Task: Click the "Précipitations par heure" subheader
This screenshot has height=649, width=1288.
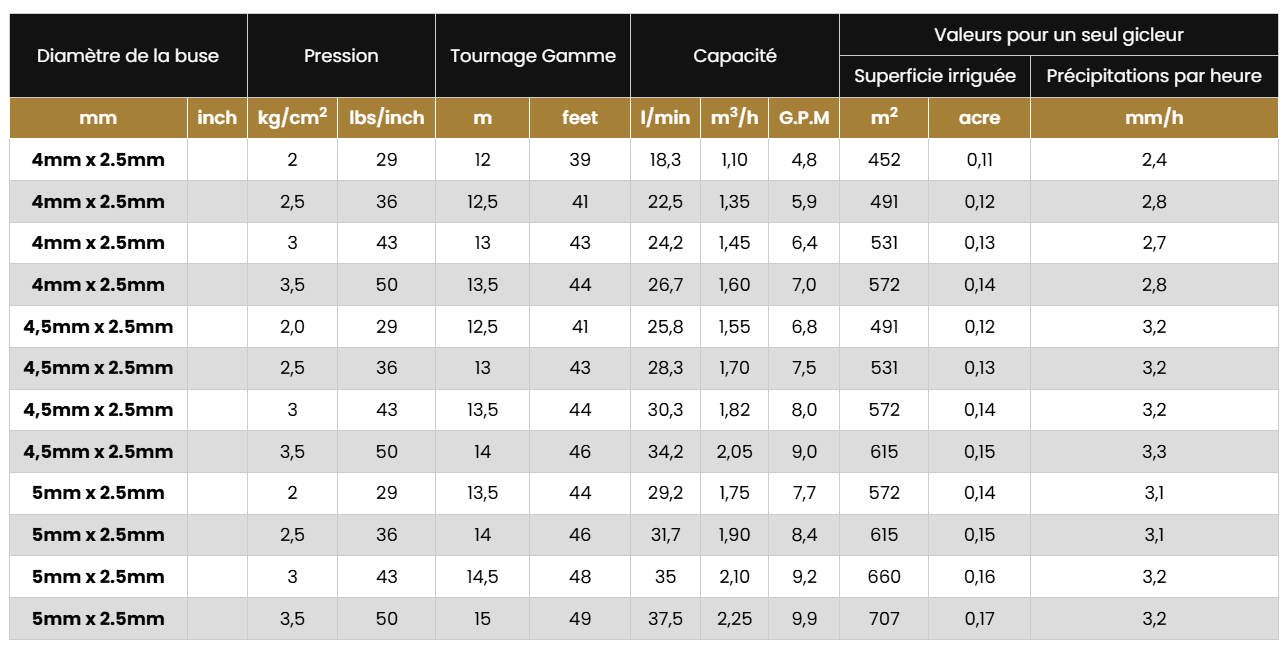Action: pos(1154,76)
